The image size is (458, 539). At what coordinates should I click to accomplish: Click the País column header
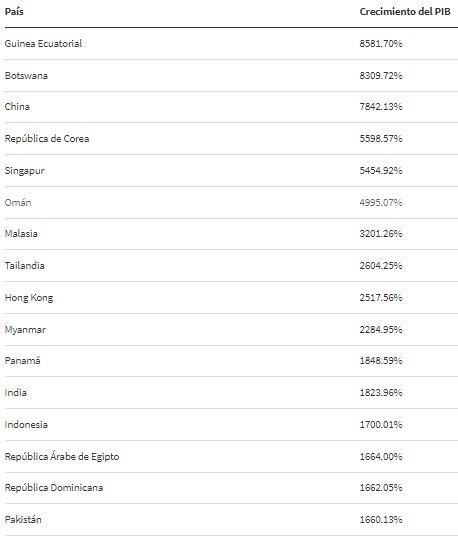click(14, 12)
